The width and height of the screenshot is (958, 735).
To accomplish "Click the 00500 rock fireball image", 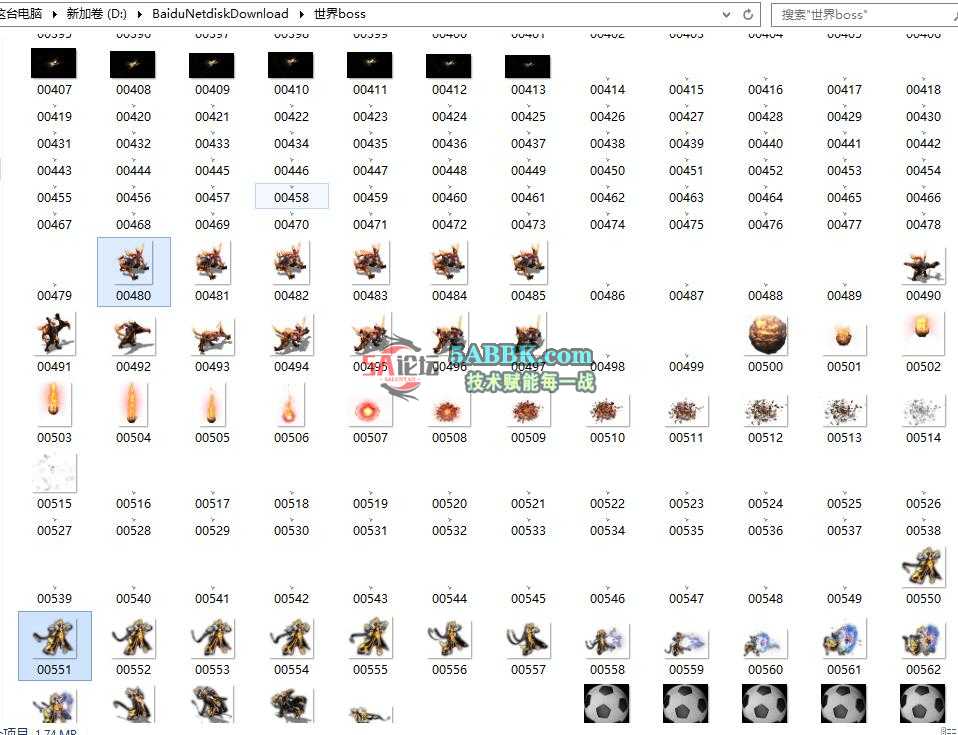I will tap(765, 336).
